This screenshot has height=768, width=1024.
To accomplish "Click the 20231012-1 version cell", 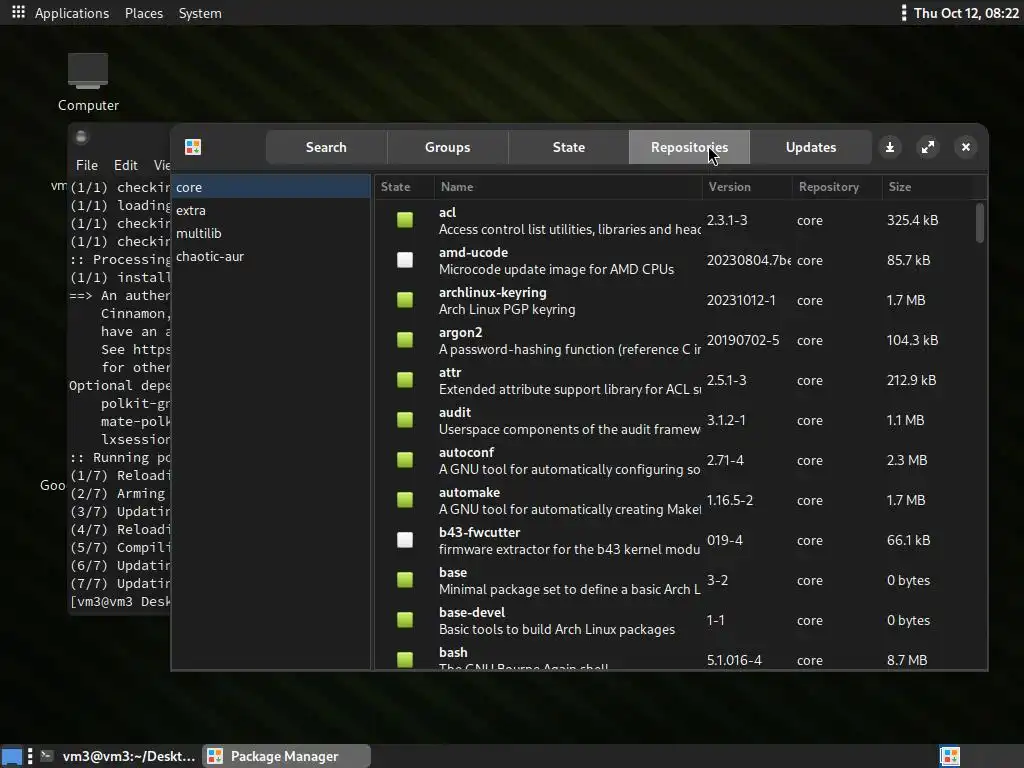I will pyautogui.click(x=741, y=300).
